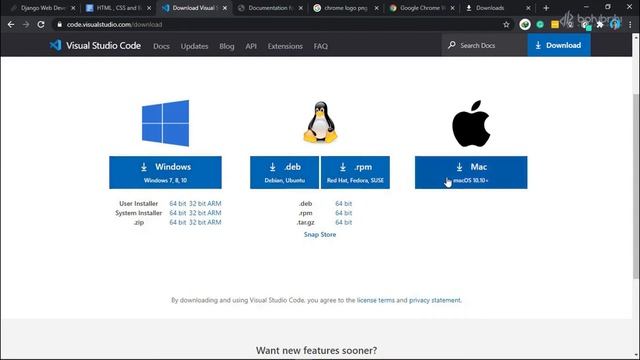This screenshot has height=360, width=640.
Task: Switch to the Documentation tab
Action: [271, 8]
